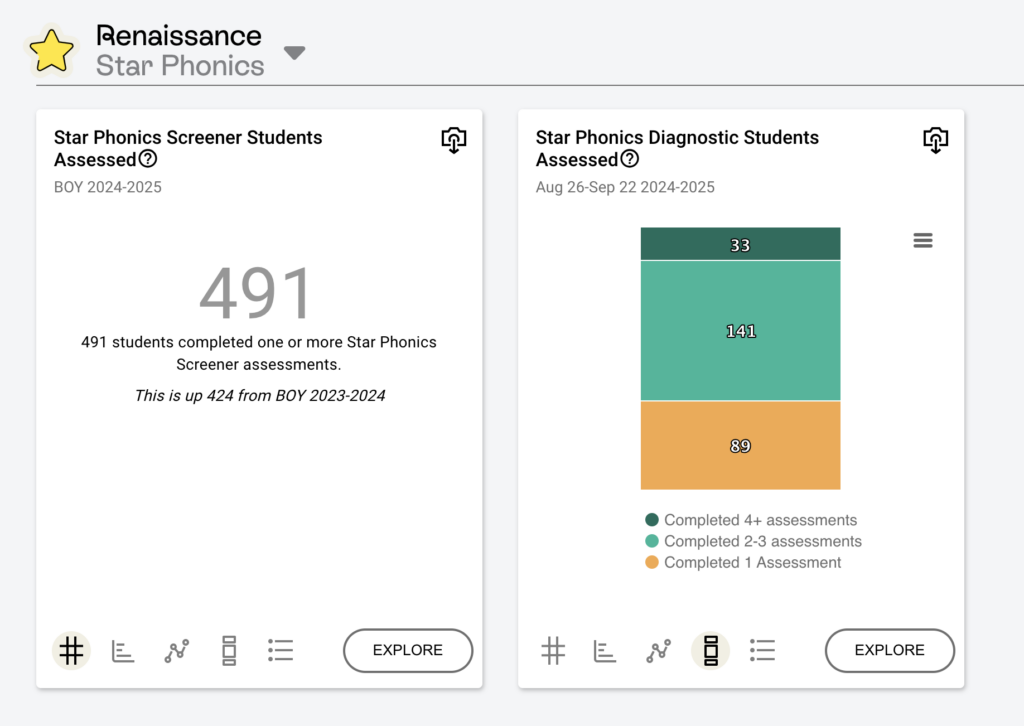The height and width of the screenshot is (726, 1024).
Task: Switch Diagnostic card to line chart view
Action: 658,650
